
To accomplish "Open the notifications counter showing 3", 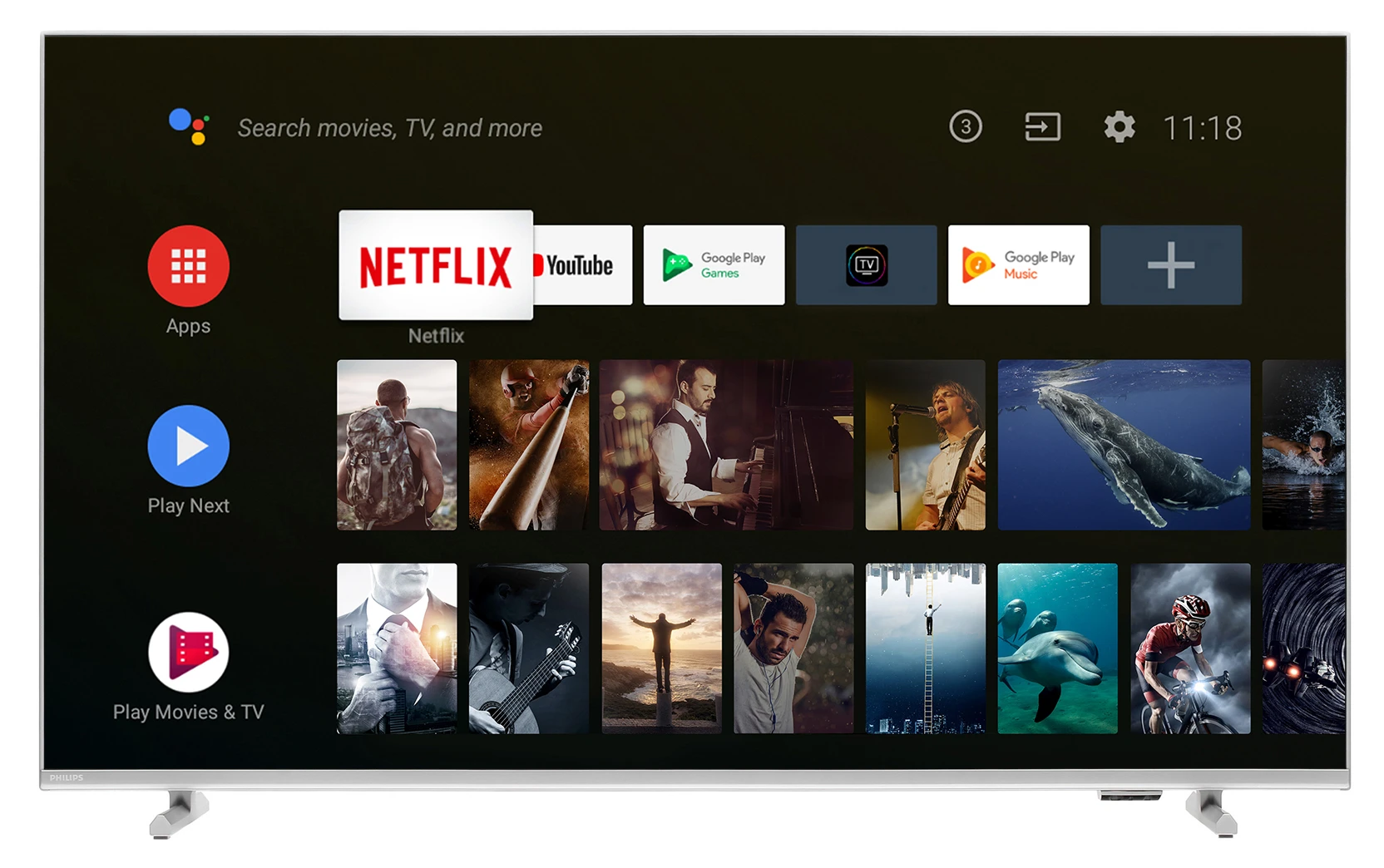I will pyautogui.click(x=965, y=127).
